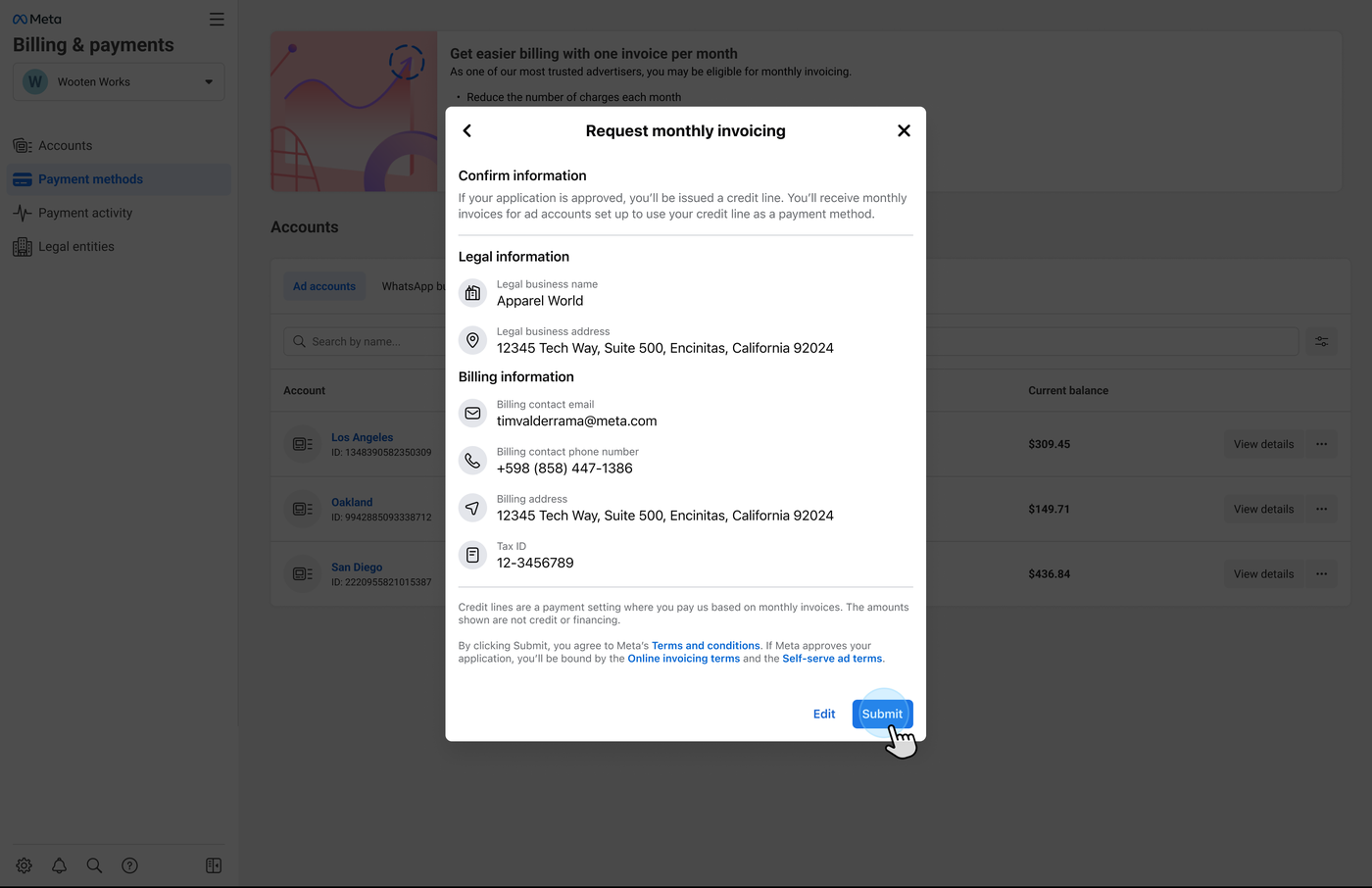
Task: Click the Legal entities building icon
Action: click(x=23, y=247)
